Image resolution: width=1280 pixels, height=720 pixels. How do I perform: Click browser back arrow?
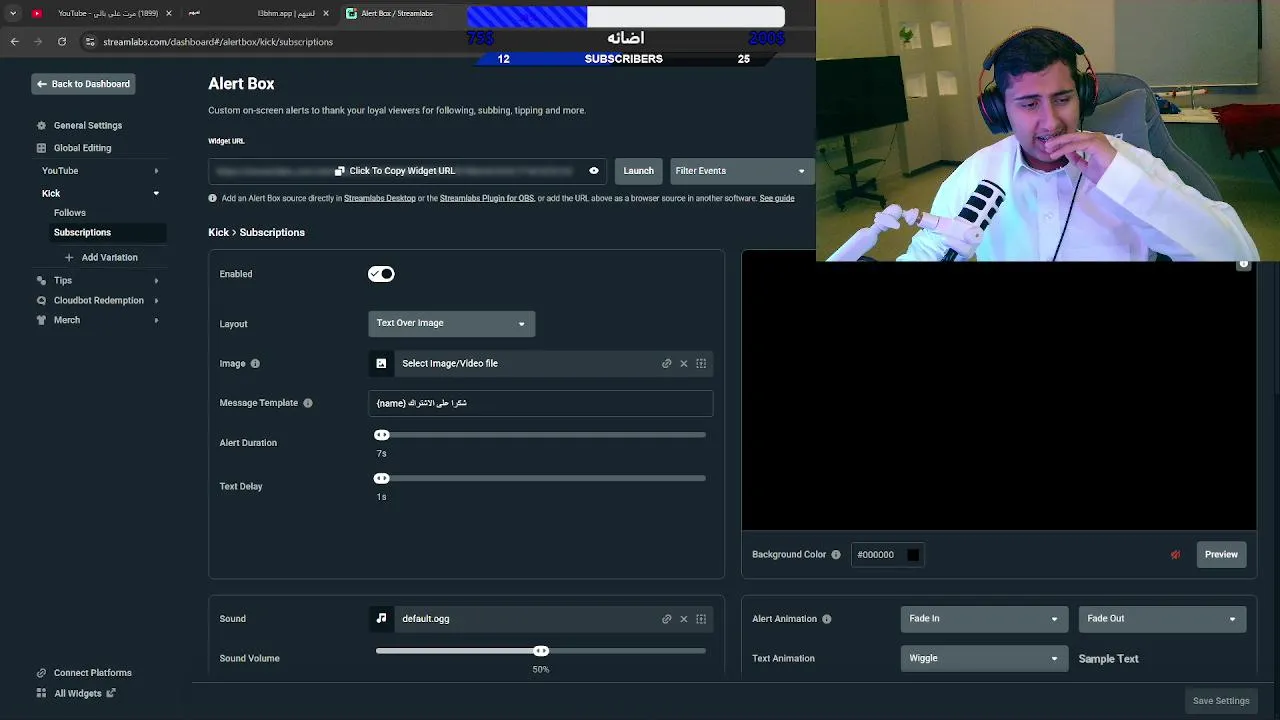14,42
